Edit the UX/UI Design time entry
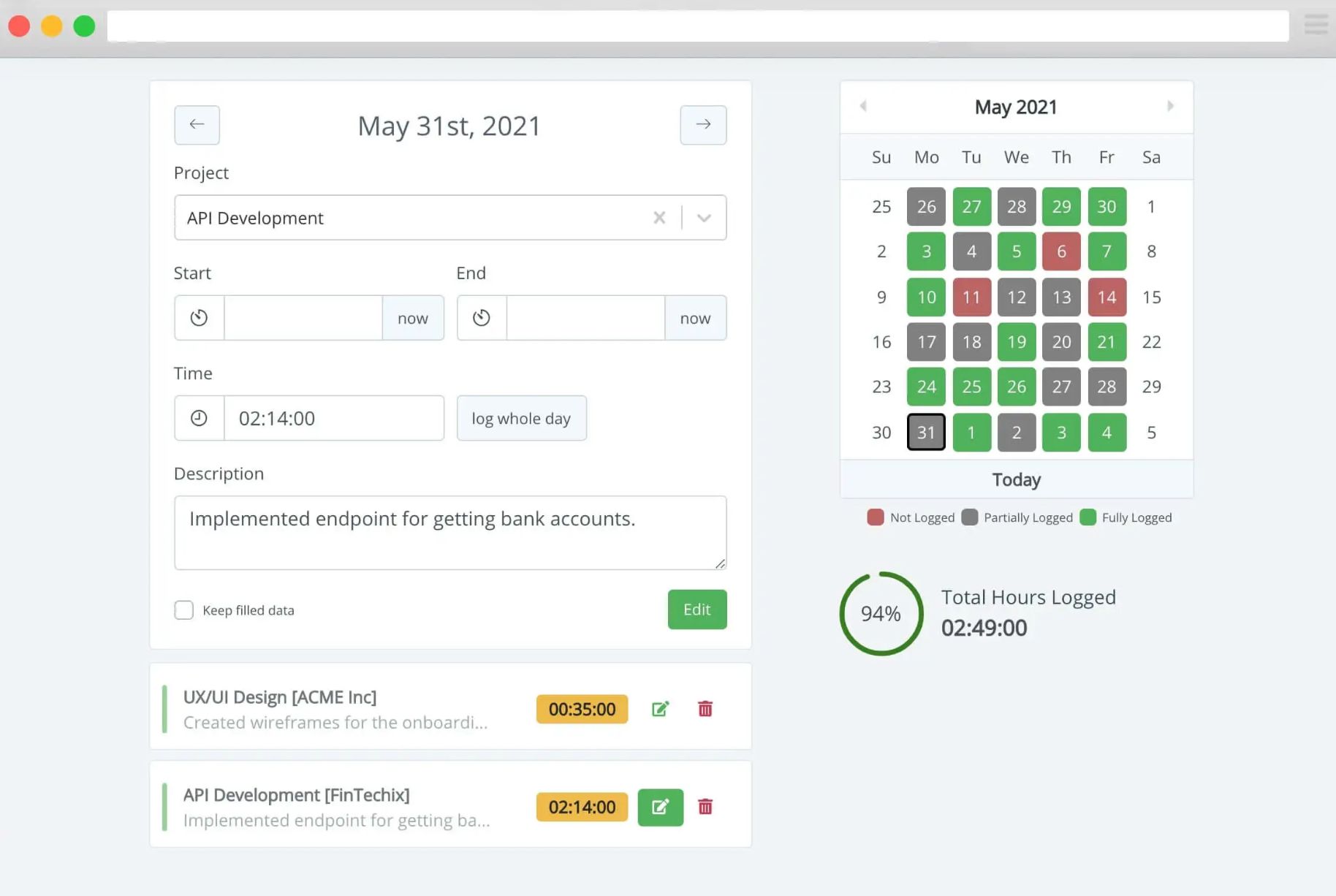The height and width of the screenshot is (896, 1336). coord(660,708)
